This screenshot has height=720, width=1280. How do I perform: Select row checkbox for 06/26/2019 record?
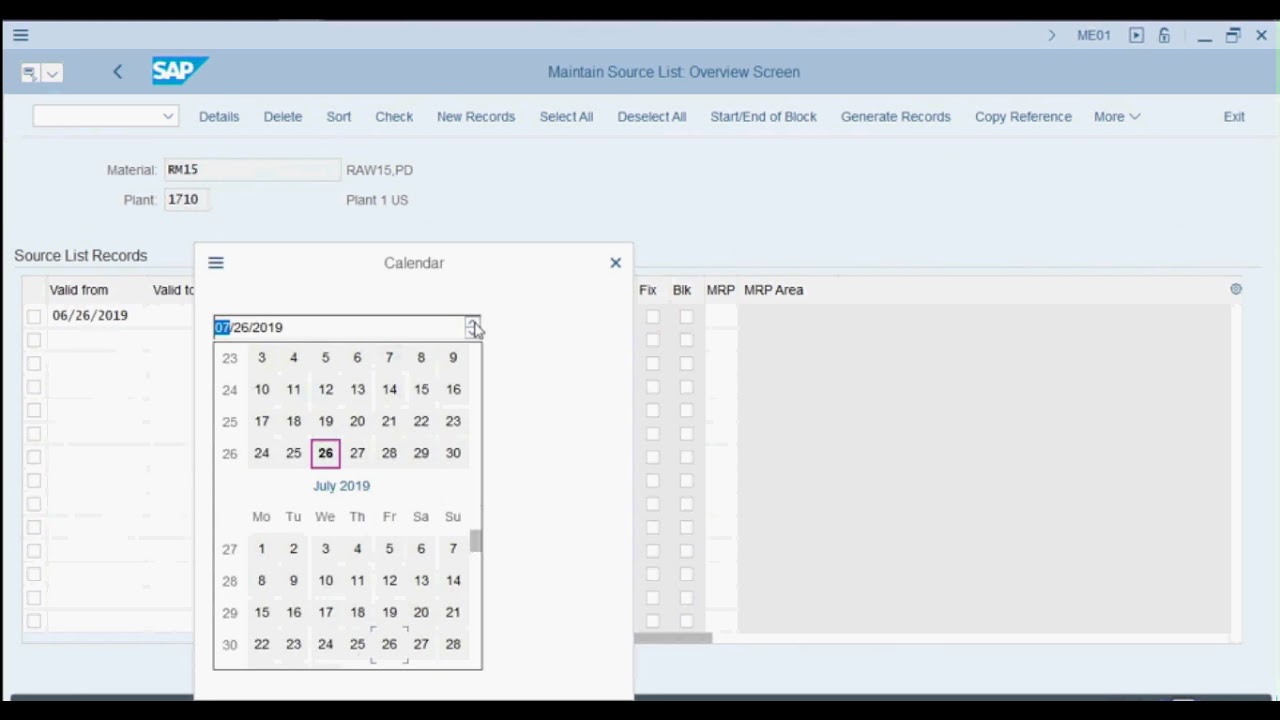pyautogui.click(x=34, y=316)
